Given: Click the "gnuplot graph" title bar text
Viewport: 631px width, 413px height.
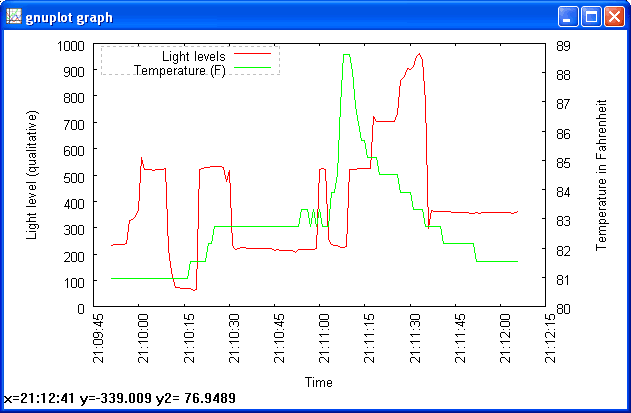Looking at the screenshot, I should 69,18.
